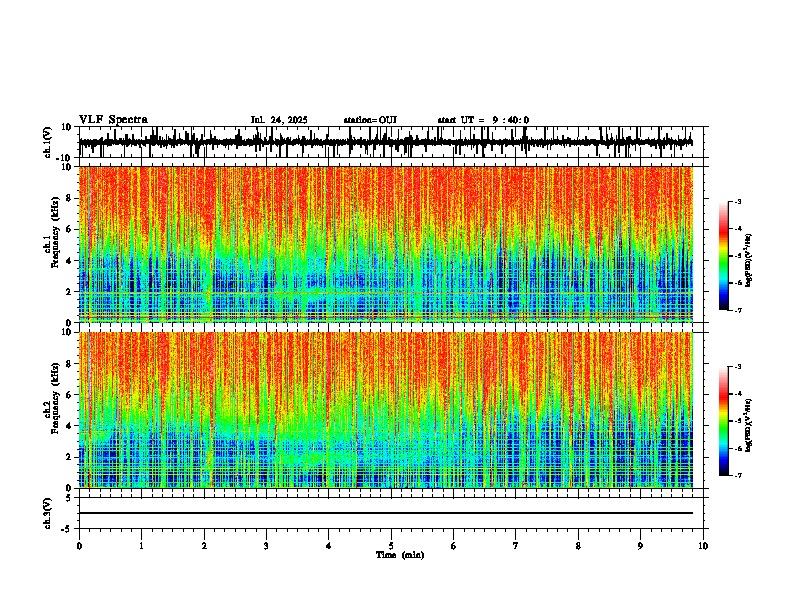Click the ch.3 flat signal line
This screenshot has height=612, width=792.
(385, 513)
